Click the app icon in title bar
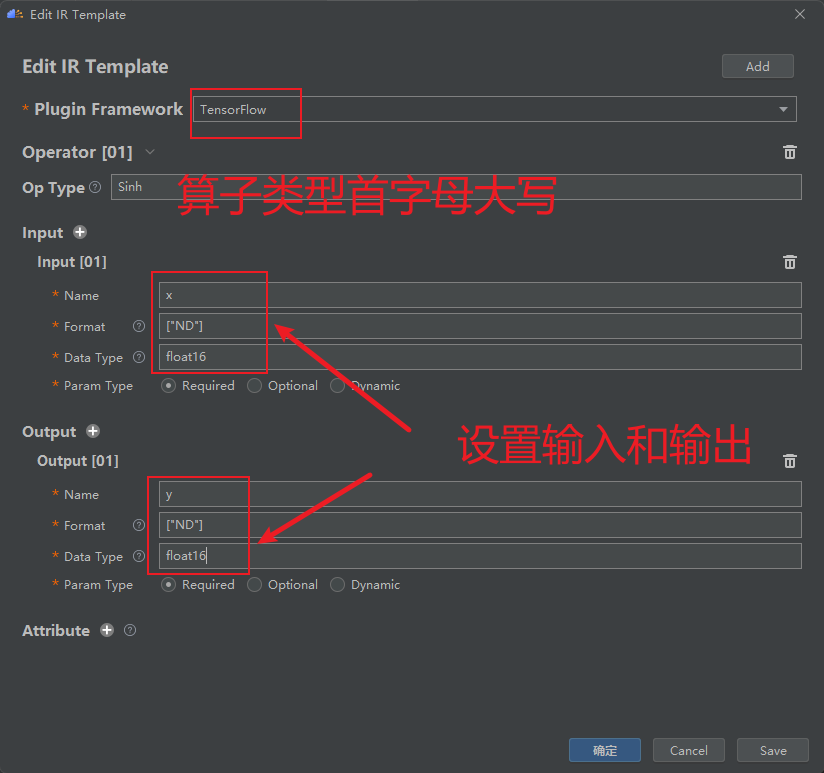 point(15,14)
